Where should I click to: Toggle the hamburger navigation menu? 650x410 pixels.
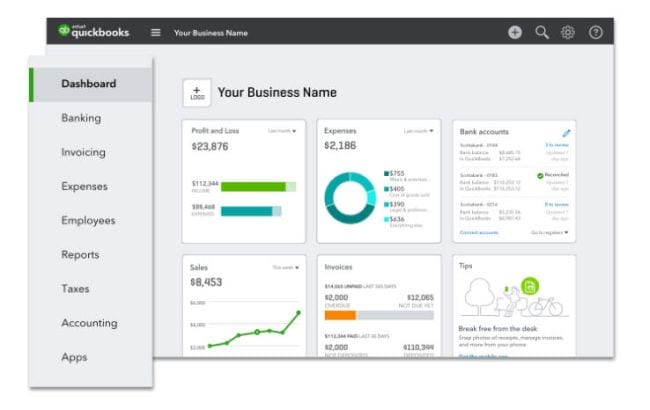click(x=155, y=32)
